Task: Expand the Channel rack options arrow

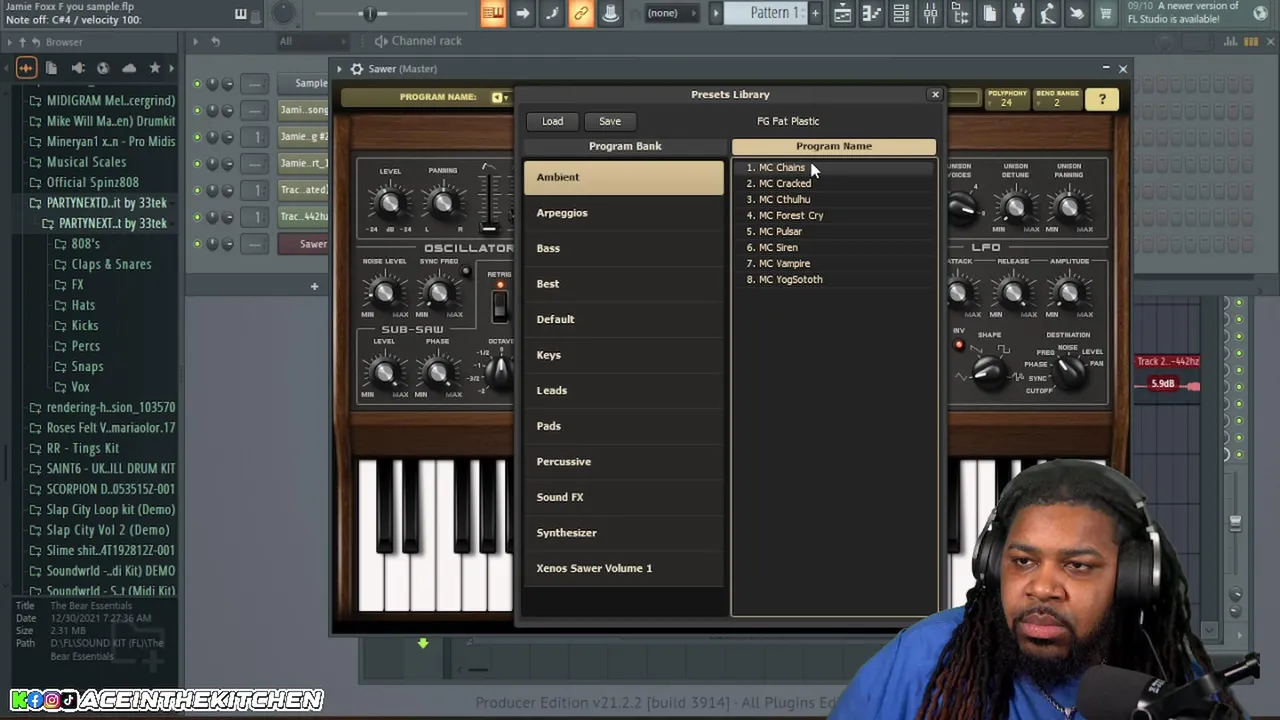Action: [195, 41]
